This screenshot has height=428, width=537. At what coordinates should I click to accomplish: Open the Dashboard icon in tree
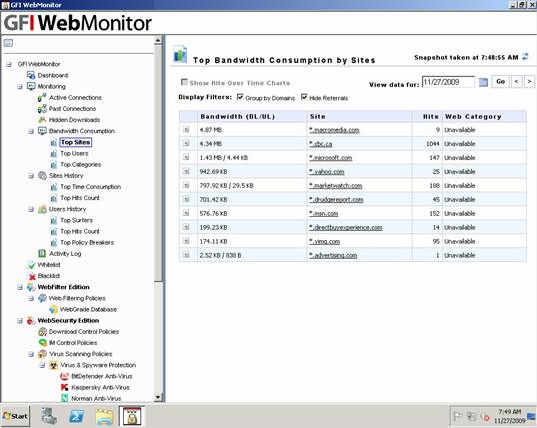click(31, 75)
